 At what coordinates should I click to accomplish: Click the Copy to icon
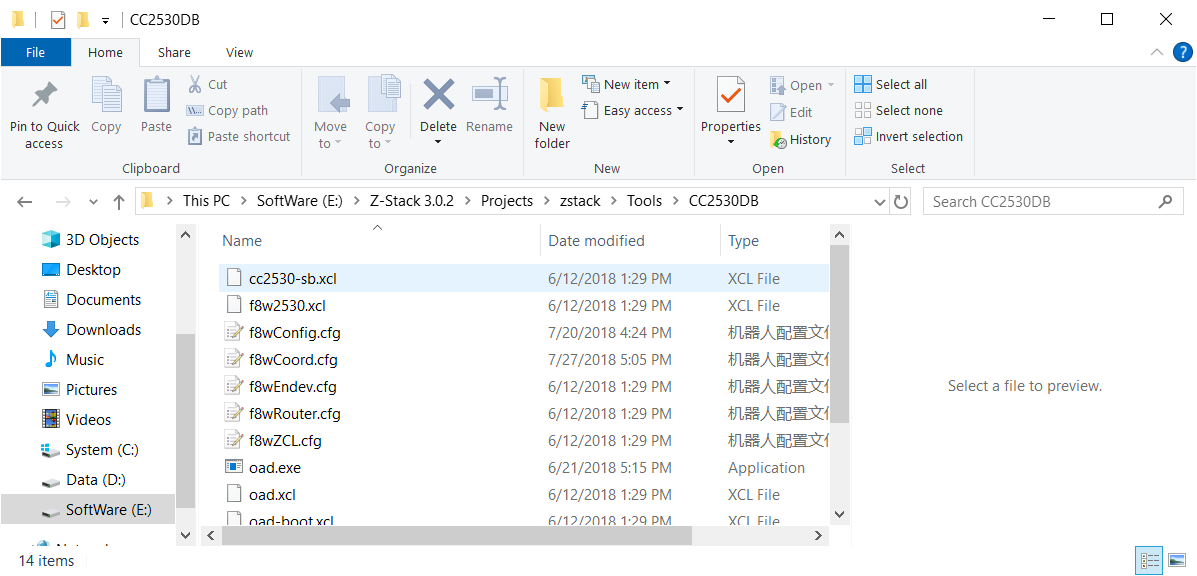[x=383, y=95]
